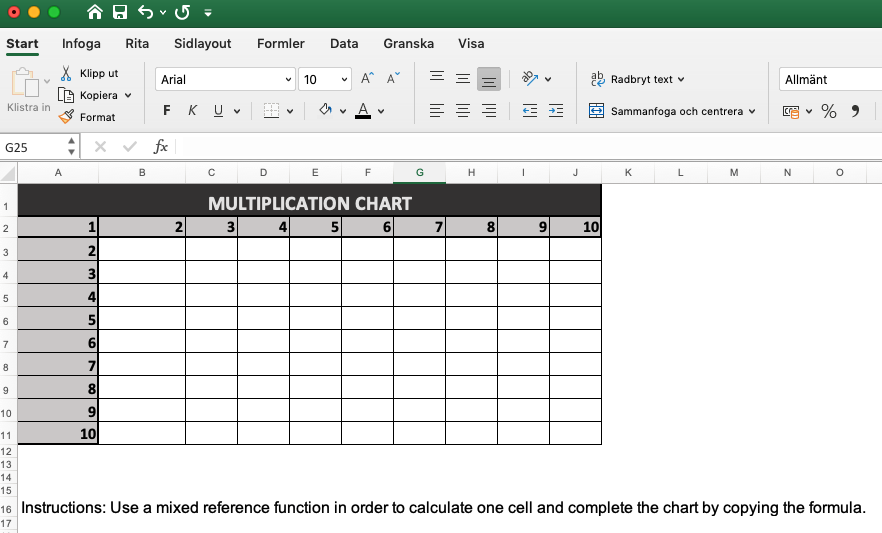Click Kopiera to copy
Viewport: 882px width, 533px height.
tap(89, 95)
